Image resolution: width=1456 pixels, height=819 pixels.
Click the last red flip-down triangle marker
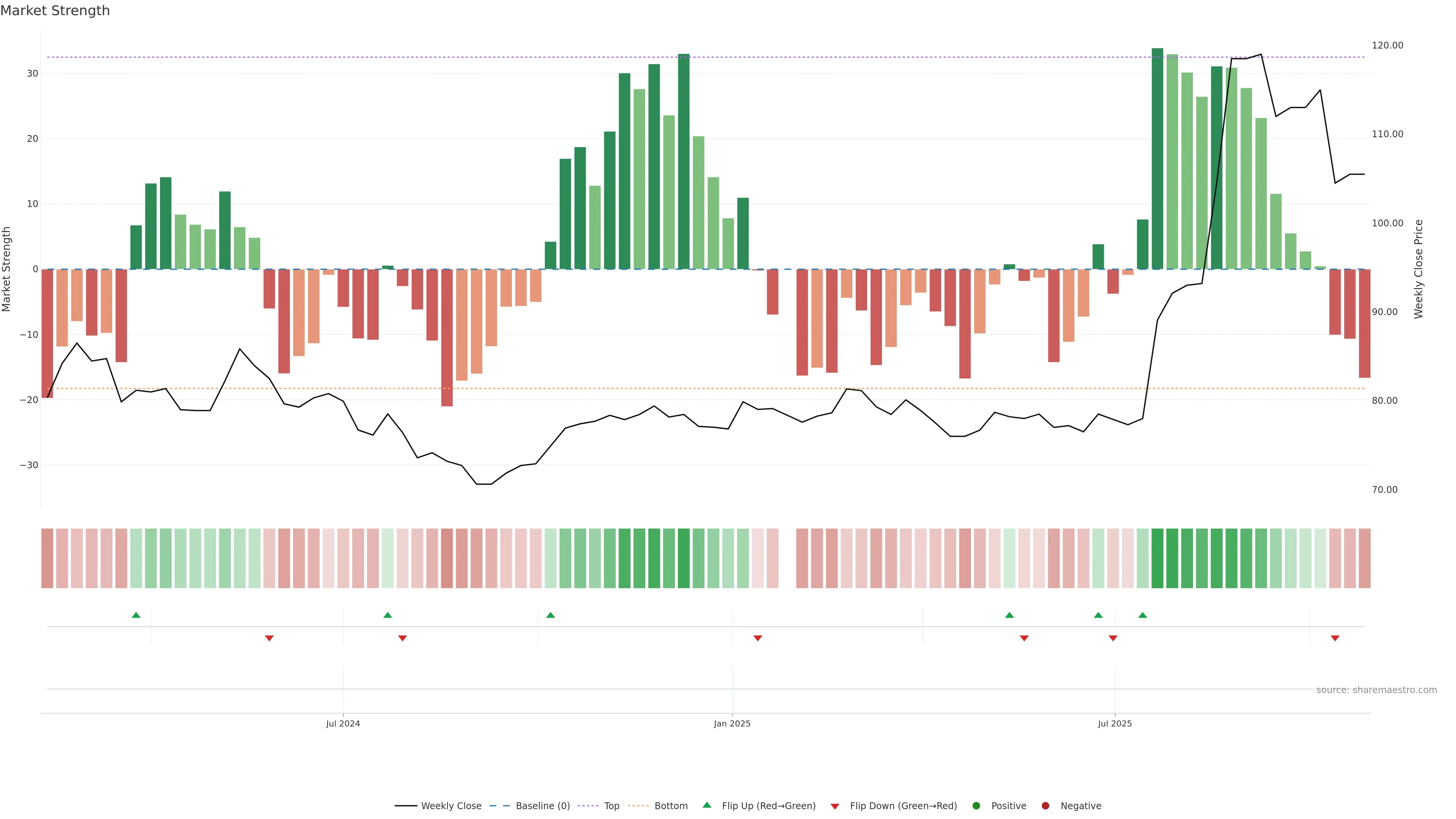[x=1335, y=638]
